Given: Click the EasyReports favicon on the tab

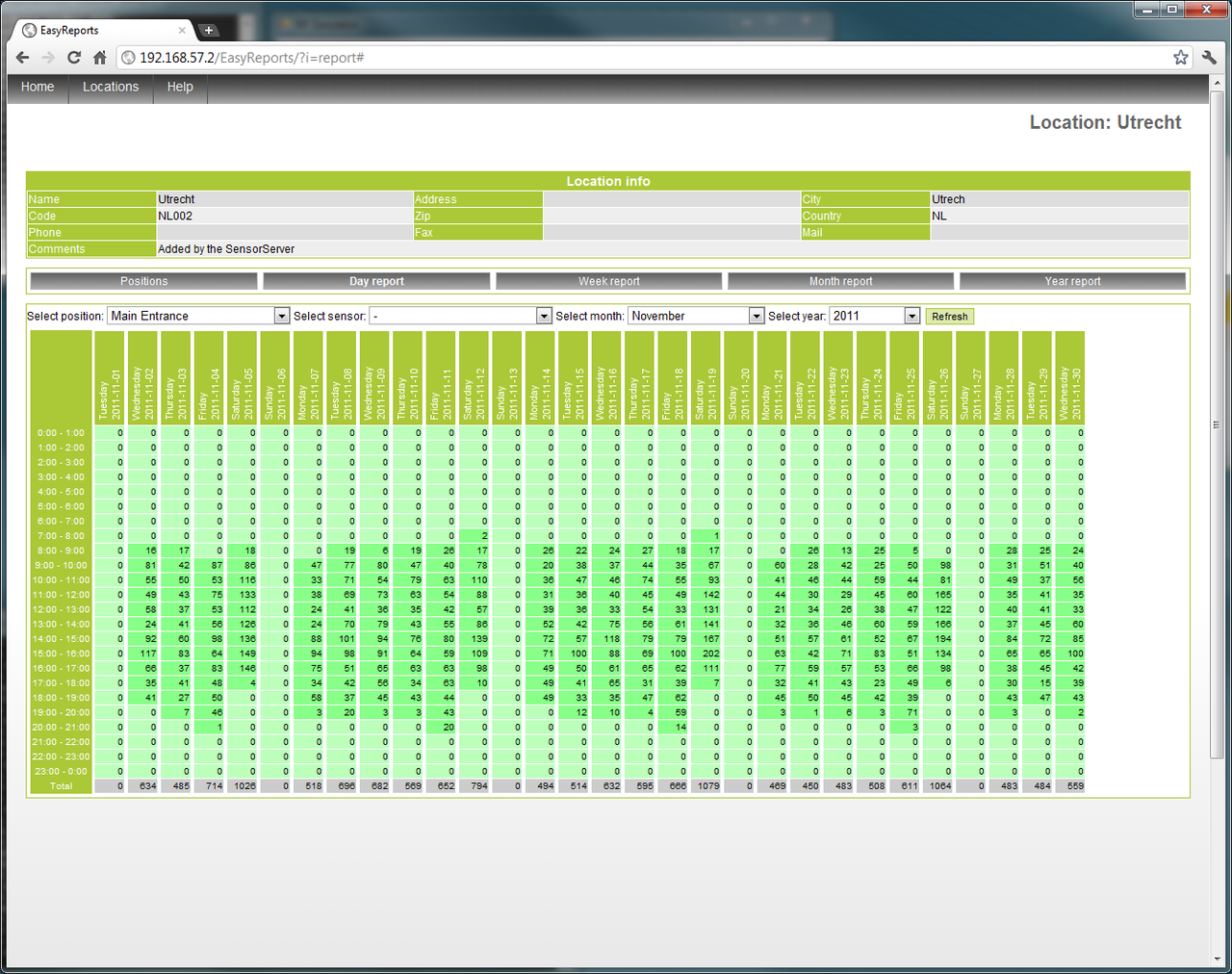Looking at the screenshot, I should 29,30.
